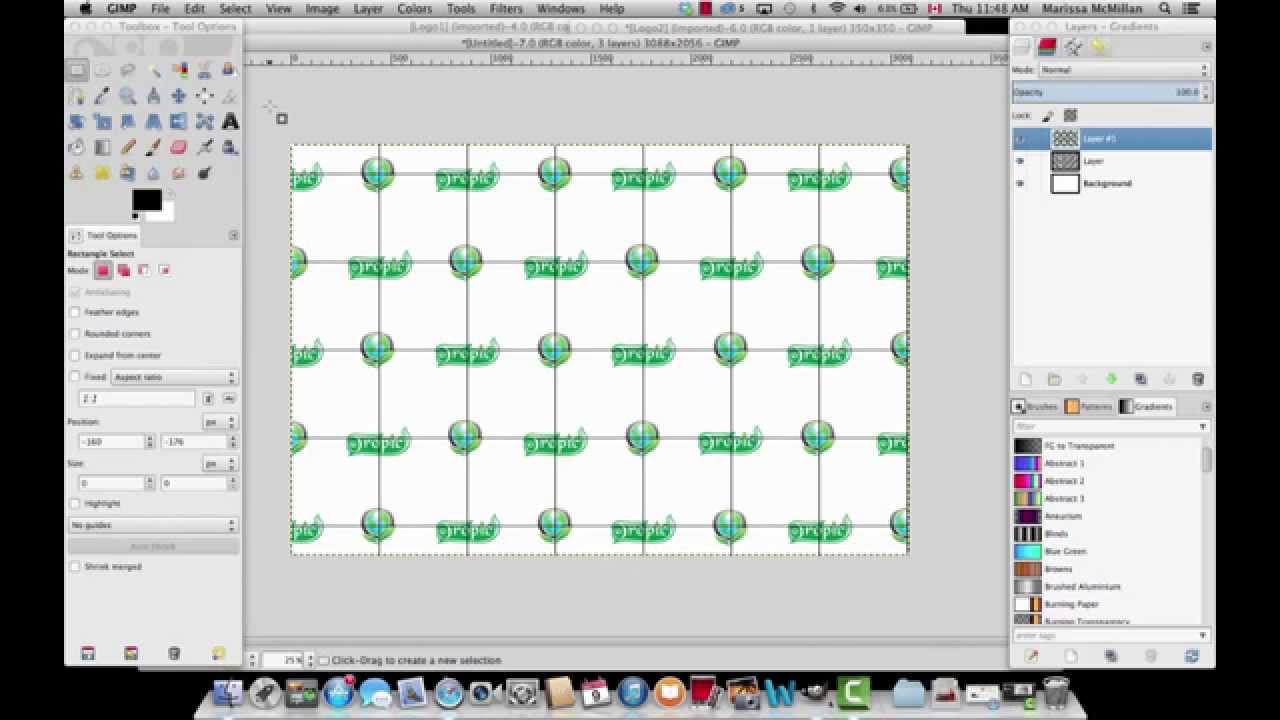Select the Eraser tool
This screenshot has height=720, width=1280.
click(179, 147)
